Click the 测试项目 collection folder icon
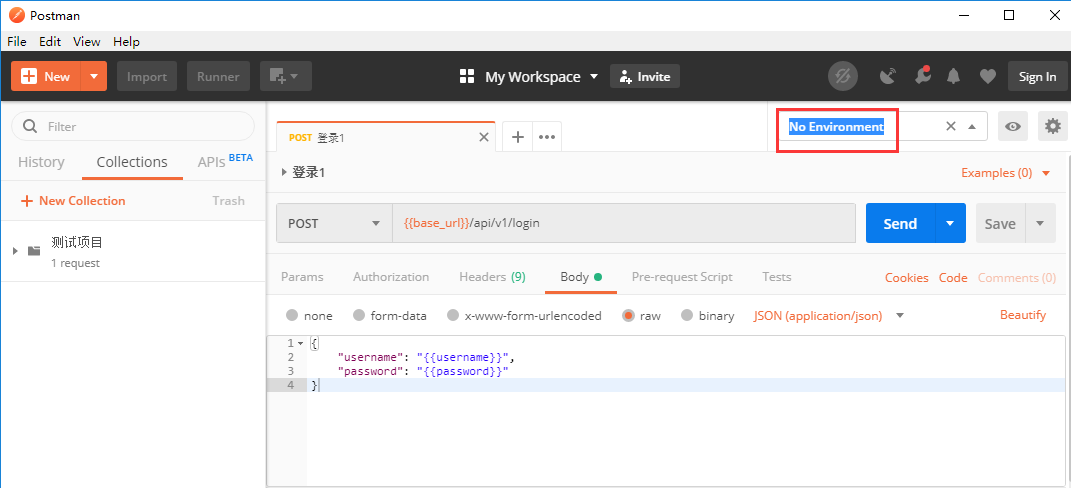Viewport: 1071px width, 488px height. click(x=34, y=251)
